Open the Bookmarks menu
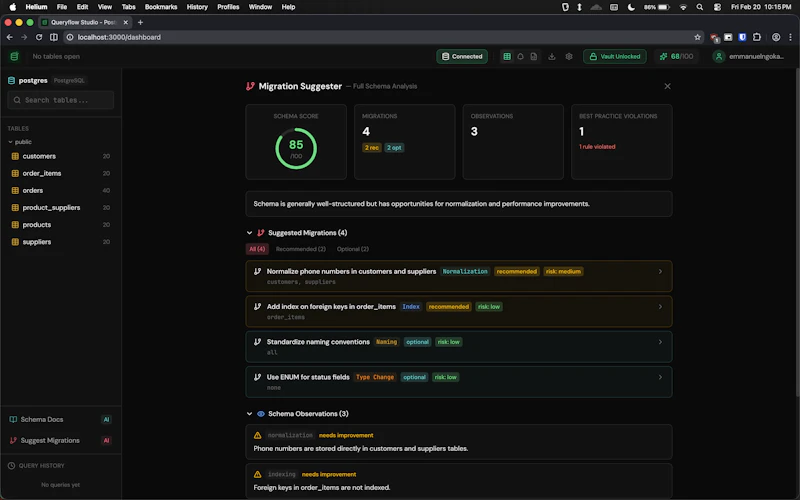This screenshot has height=500, width=800. (161, 7)
